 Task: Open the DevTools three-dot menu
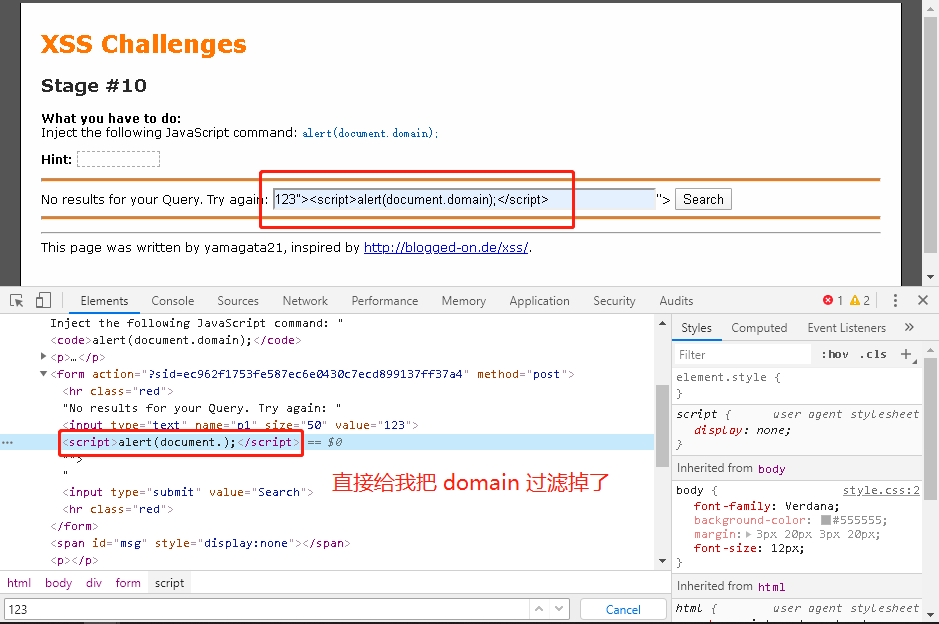(x=895, y=301)
